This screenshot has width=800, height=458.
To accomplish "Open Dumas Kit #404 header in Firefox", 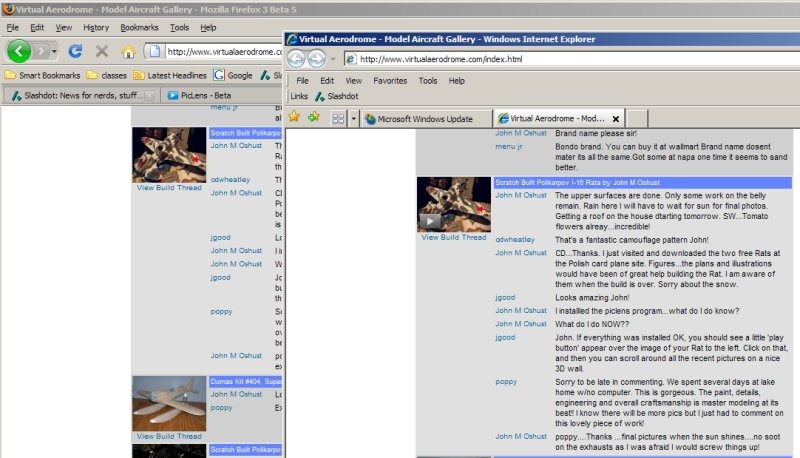I will (x=245, y=381).
